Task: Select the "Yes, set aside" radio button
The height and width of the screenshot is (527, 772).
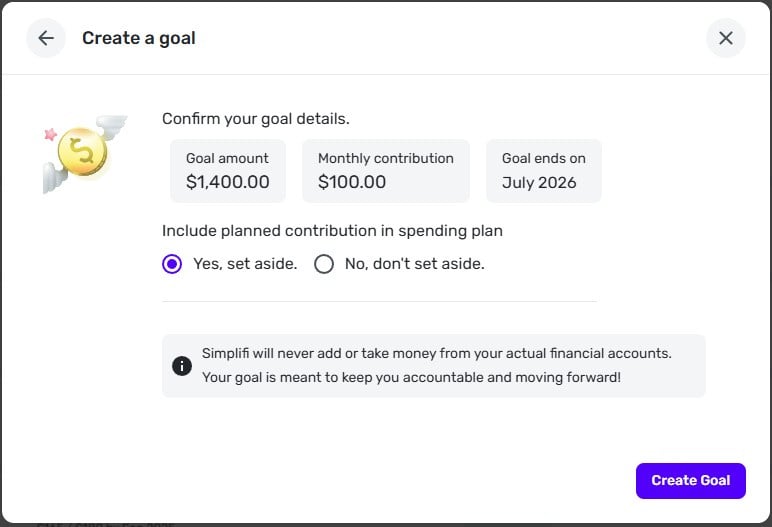Action: tap(172, 264)
